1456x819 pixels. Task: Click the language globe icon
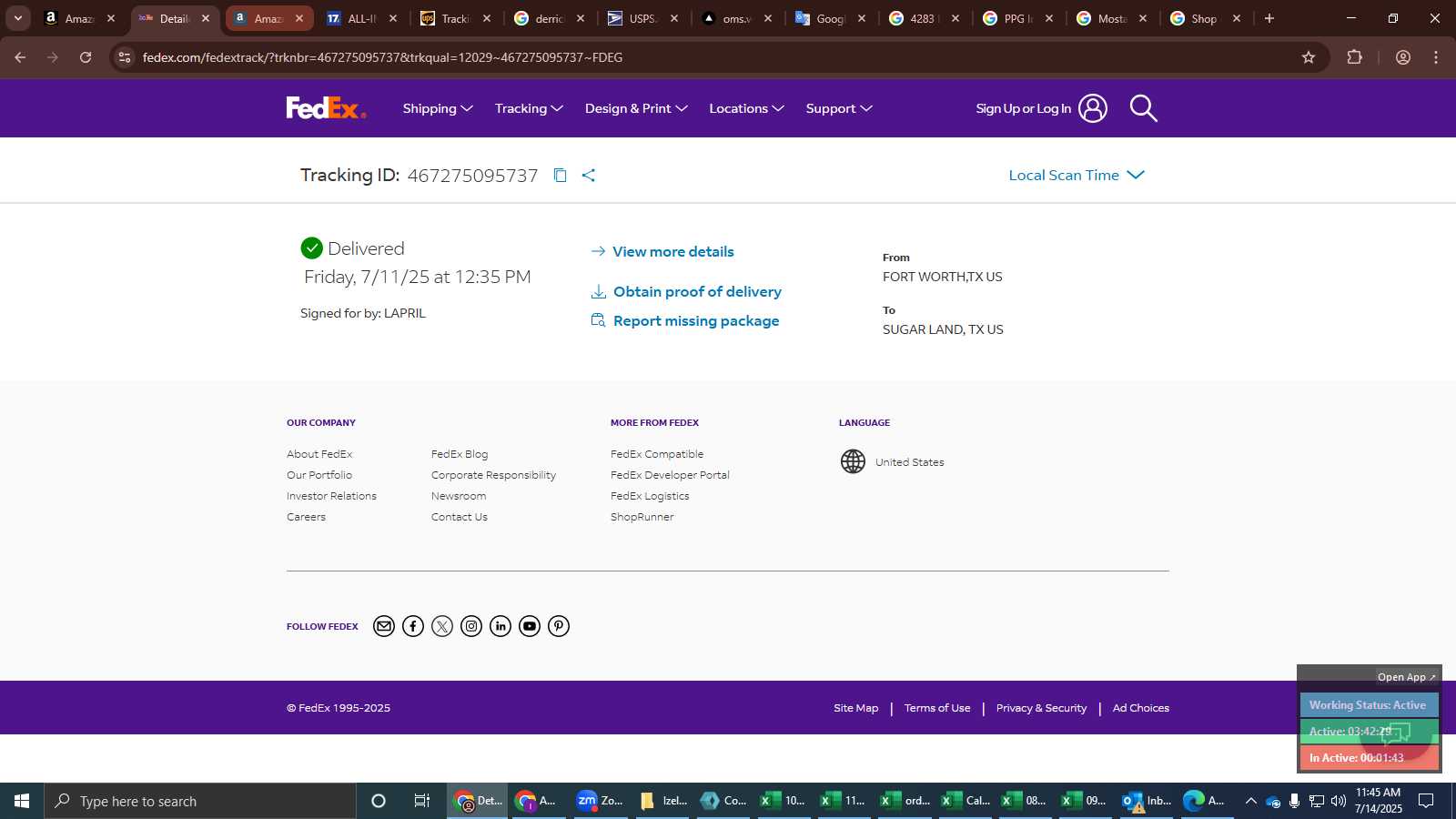click(x=853, y=461)
